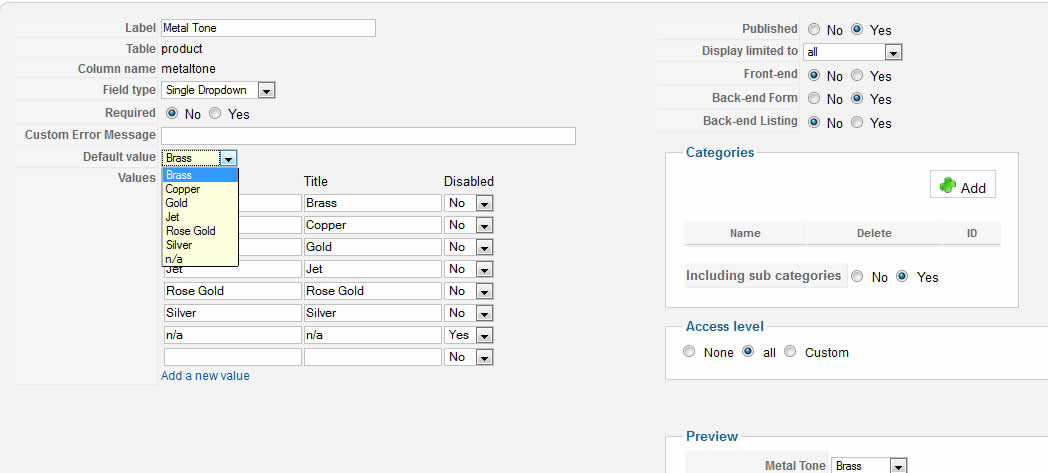This screenshot has height=473, width=1048.
Task: Open Disabled dropdown for Brass row
Action: [484, 203]
